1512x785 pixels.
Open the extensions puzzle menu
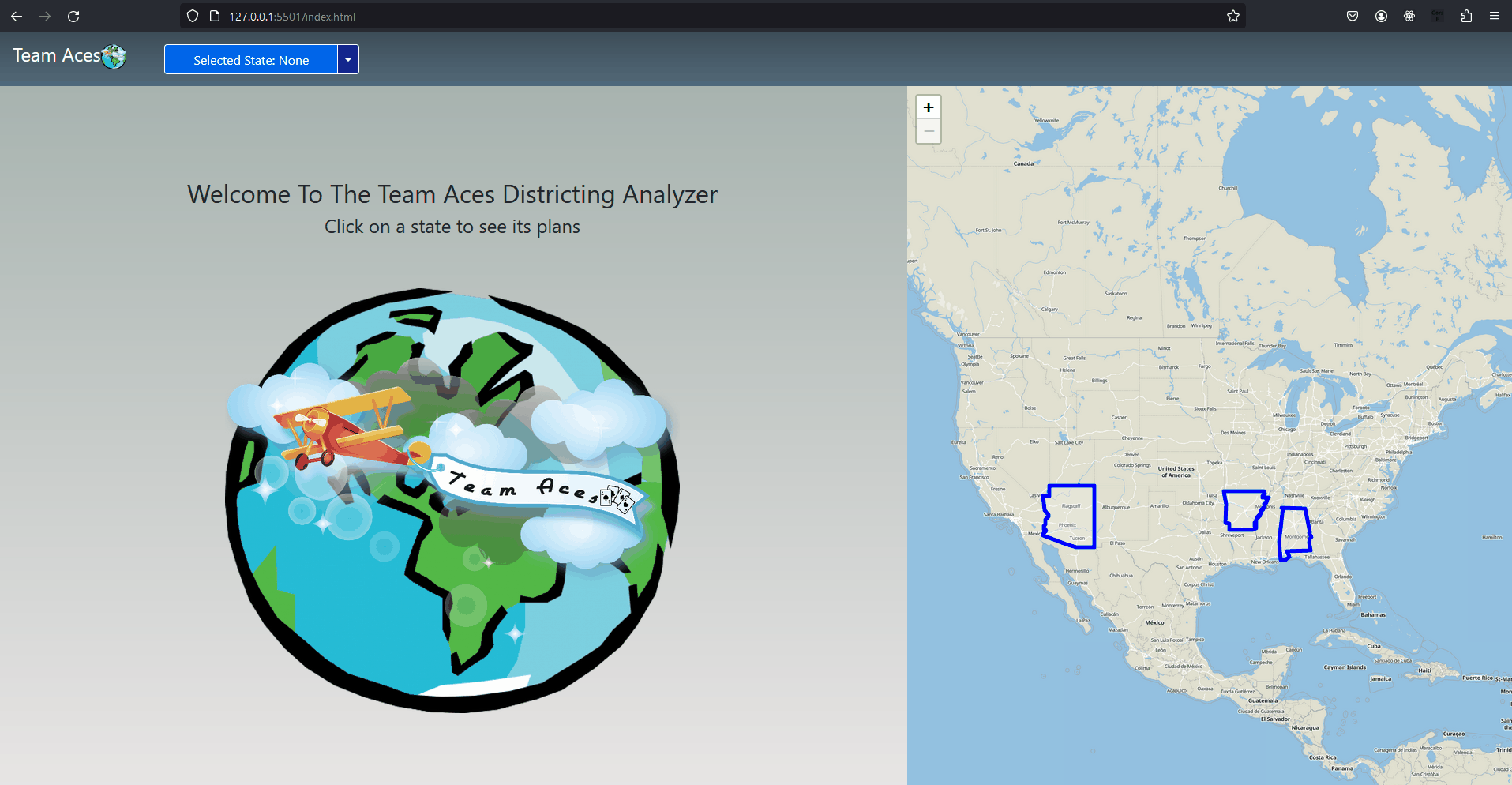click(1466, 16)
